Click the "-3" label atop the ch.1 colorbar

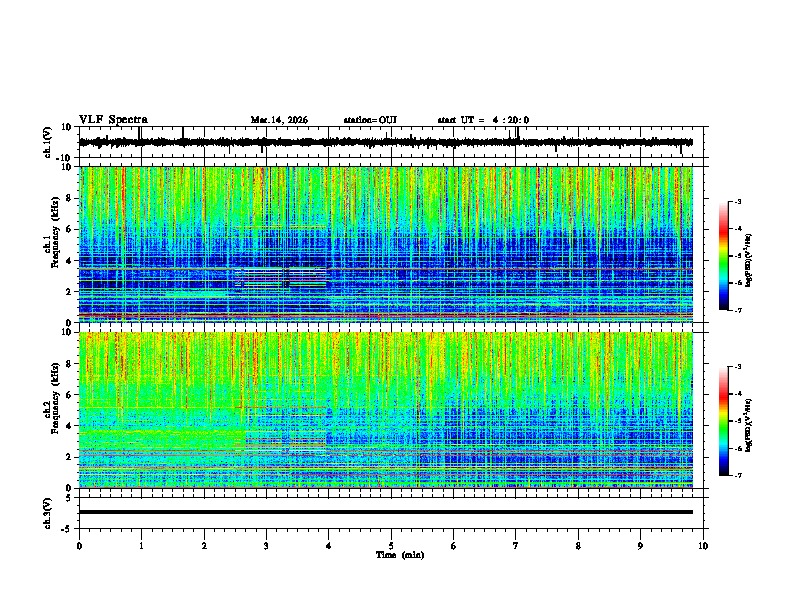point(737,202)
